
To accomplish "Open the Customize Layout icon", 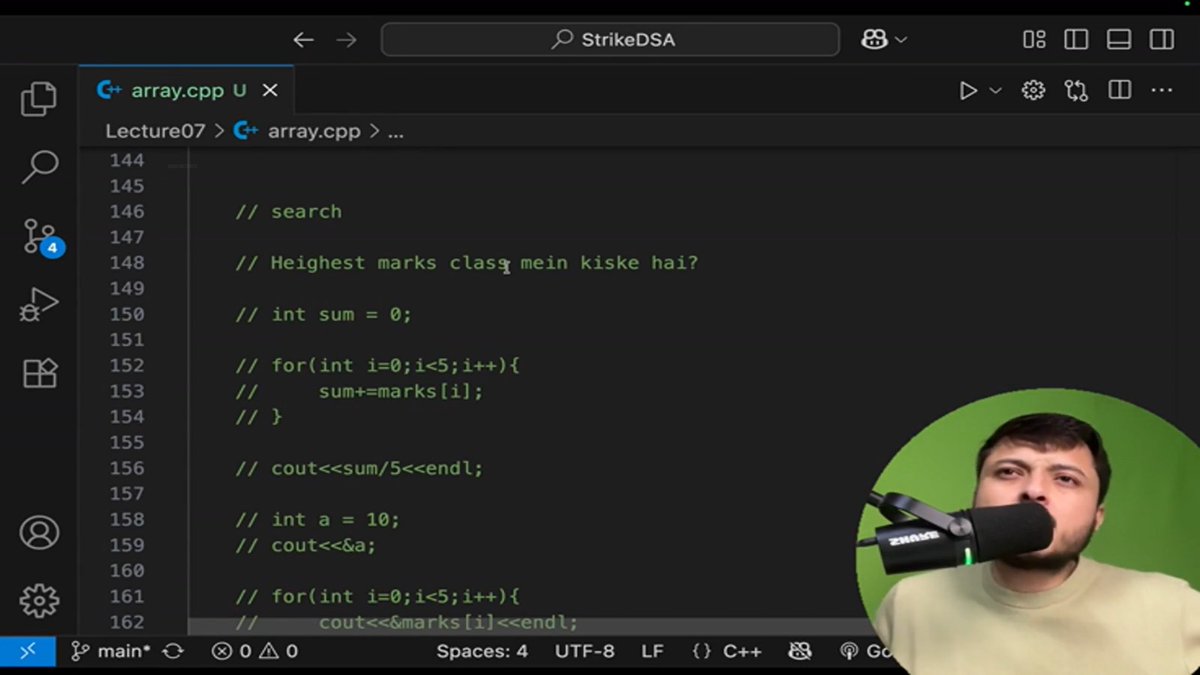I will tap(1034, 40).
